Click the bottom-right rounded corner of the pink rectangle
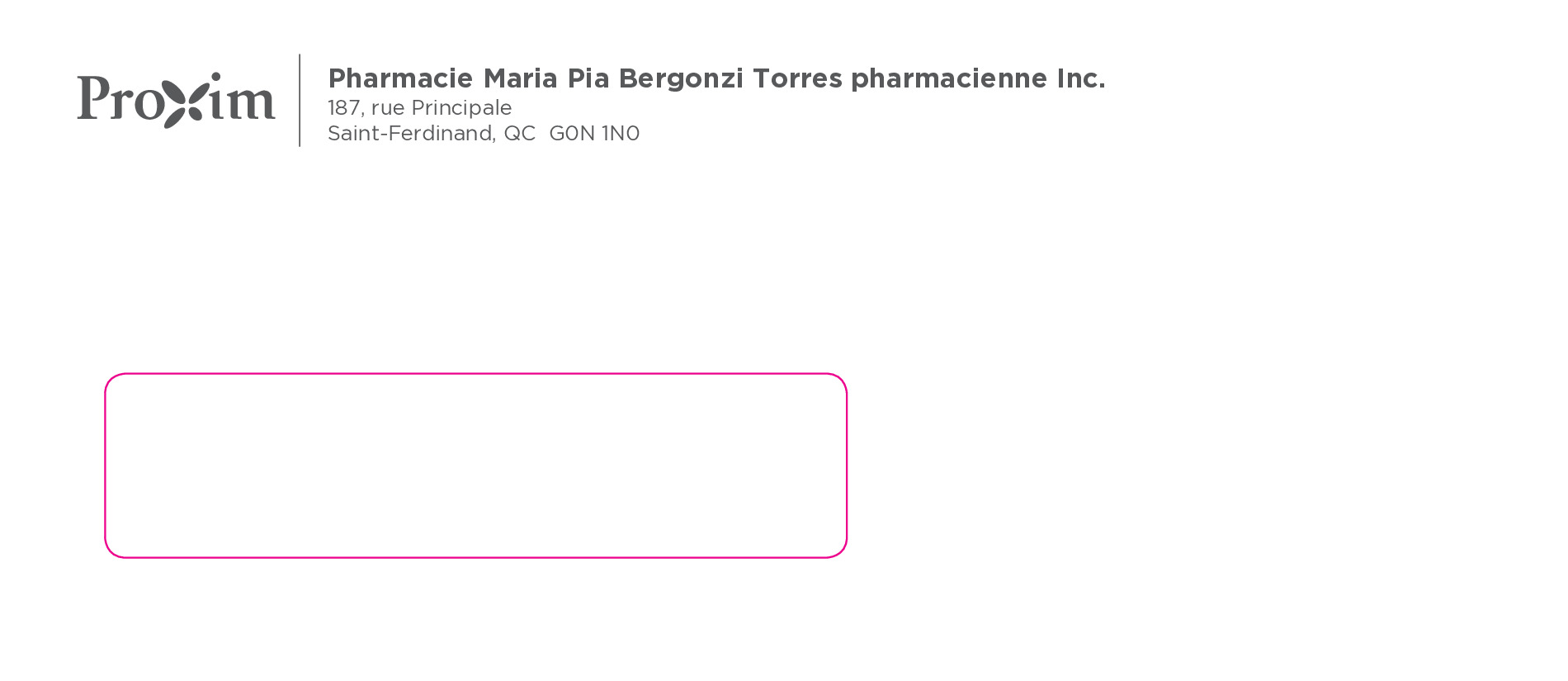The width and height of the screenshot is (1568, 681). (x=840, y=551)
